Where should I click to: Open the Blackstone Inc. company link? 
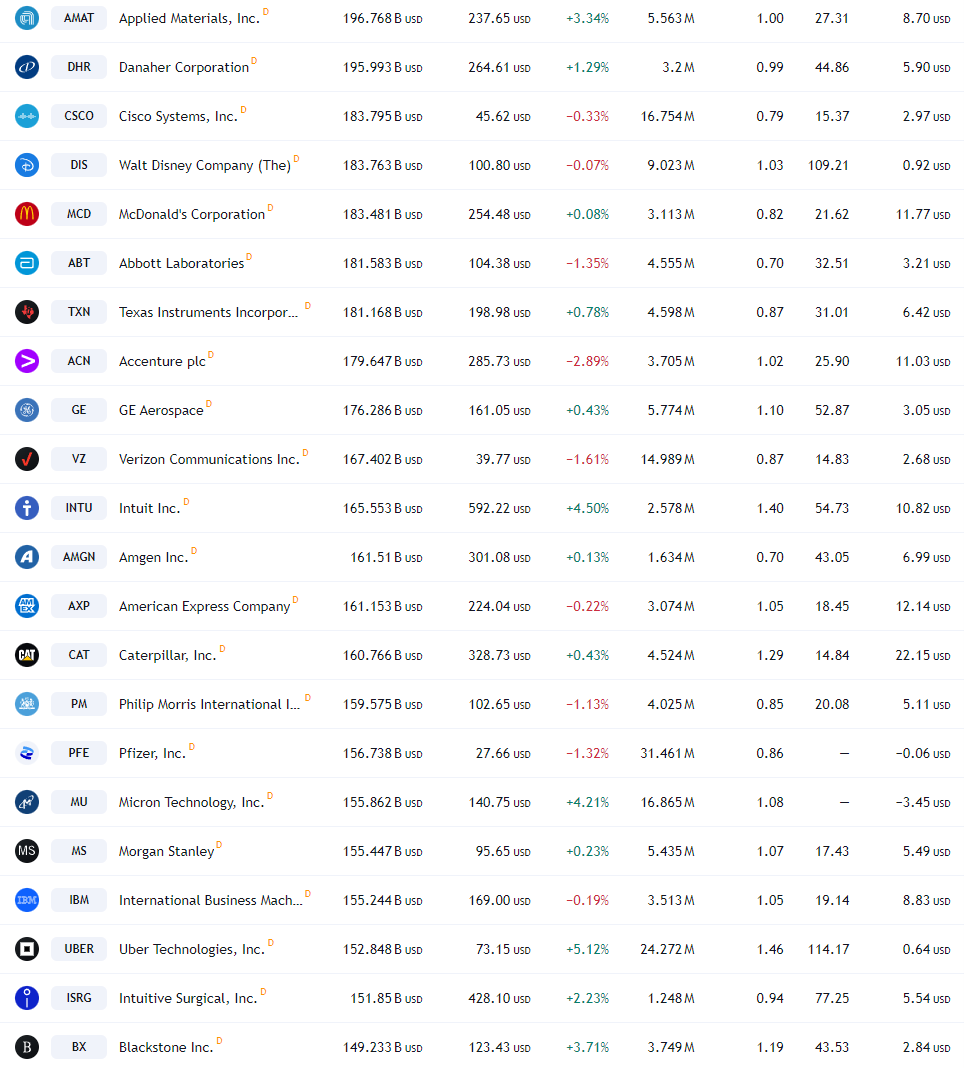click(x=166, y=1048)
